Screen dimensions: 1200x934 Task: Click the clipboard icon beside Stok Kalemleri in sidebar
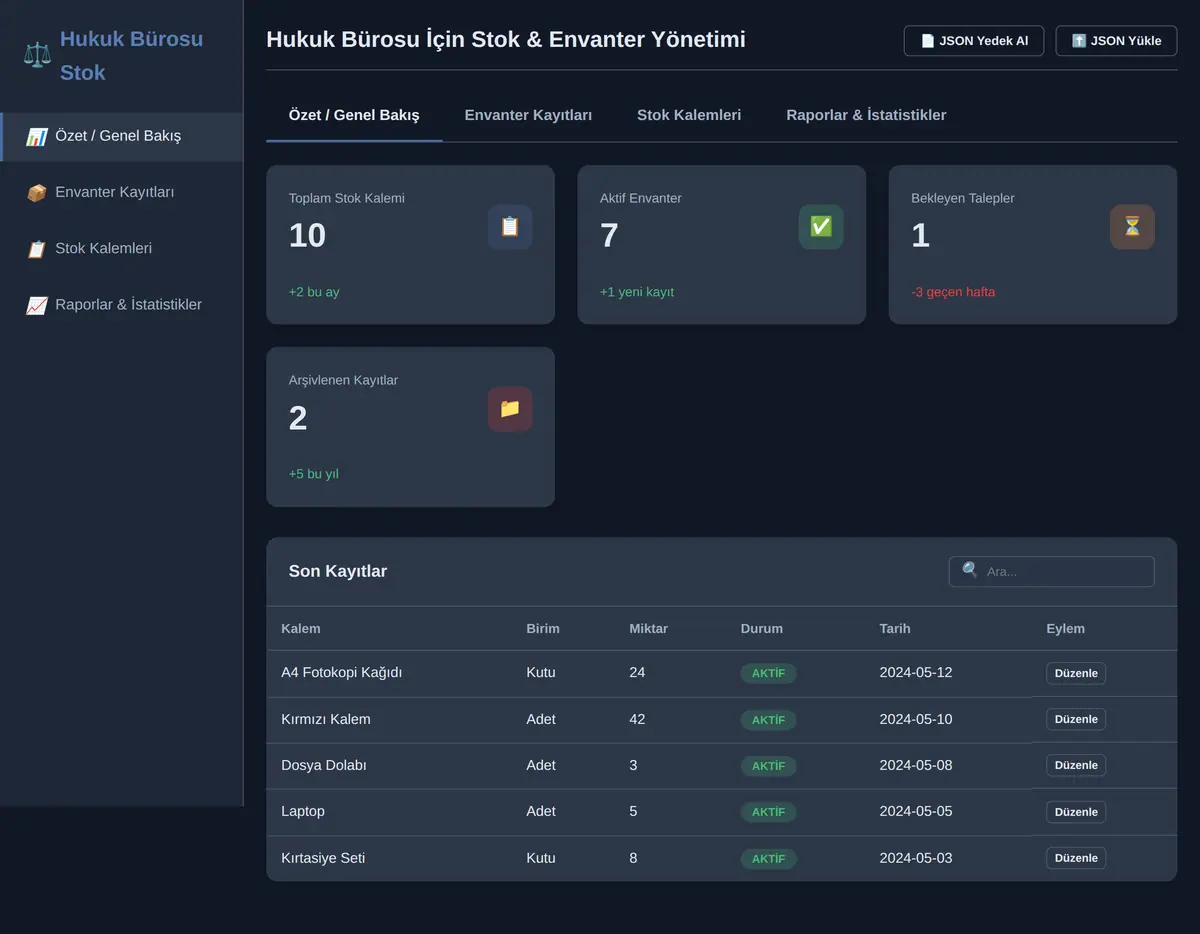tap(37, 249)
